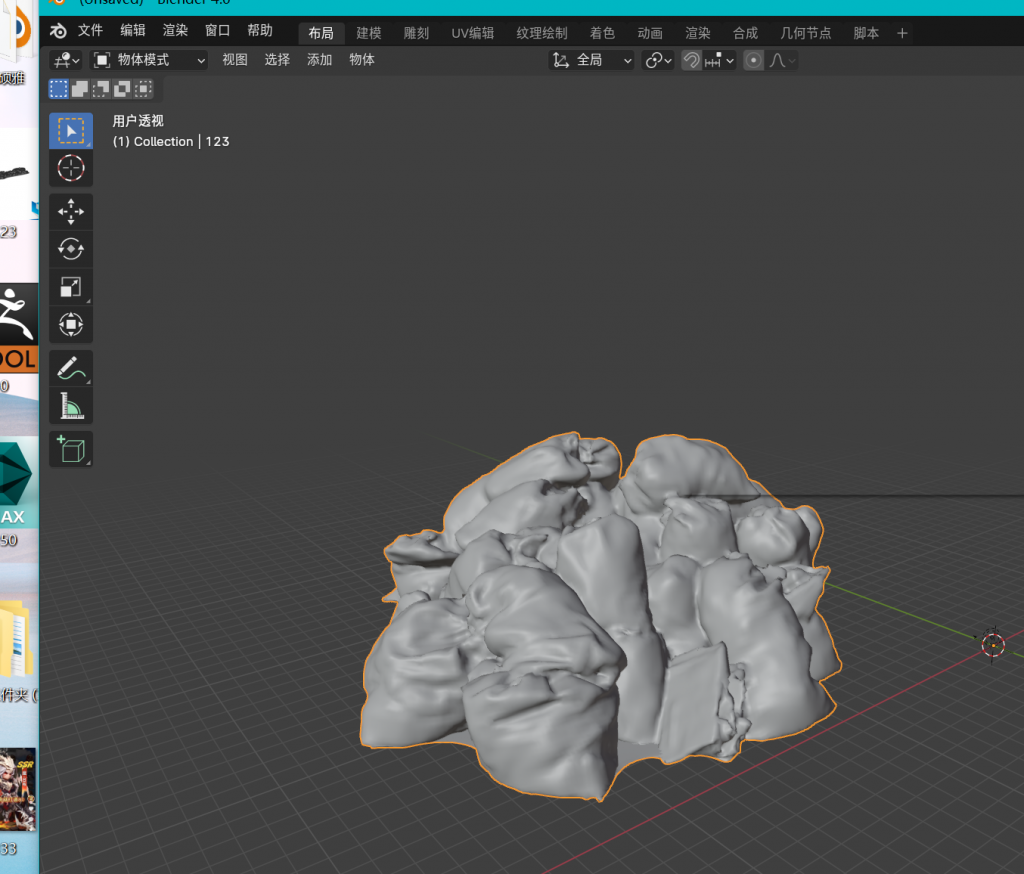Open the 物体模式 mode dropdown
Viewport: 1024px width, 874px height.
(x=149, y=61)
